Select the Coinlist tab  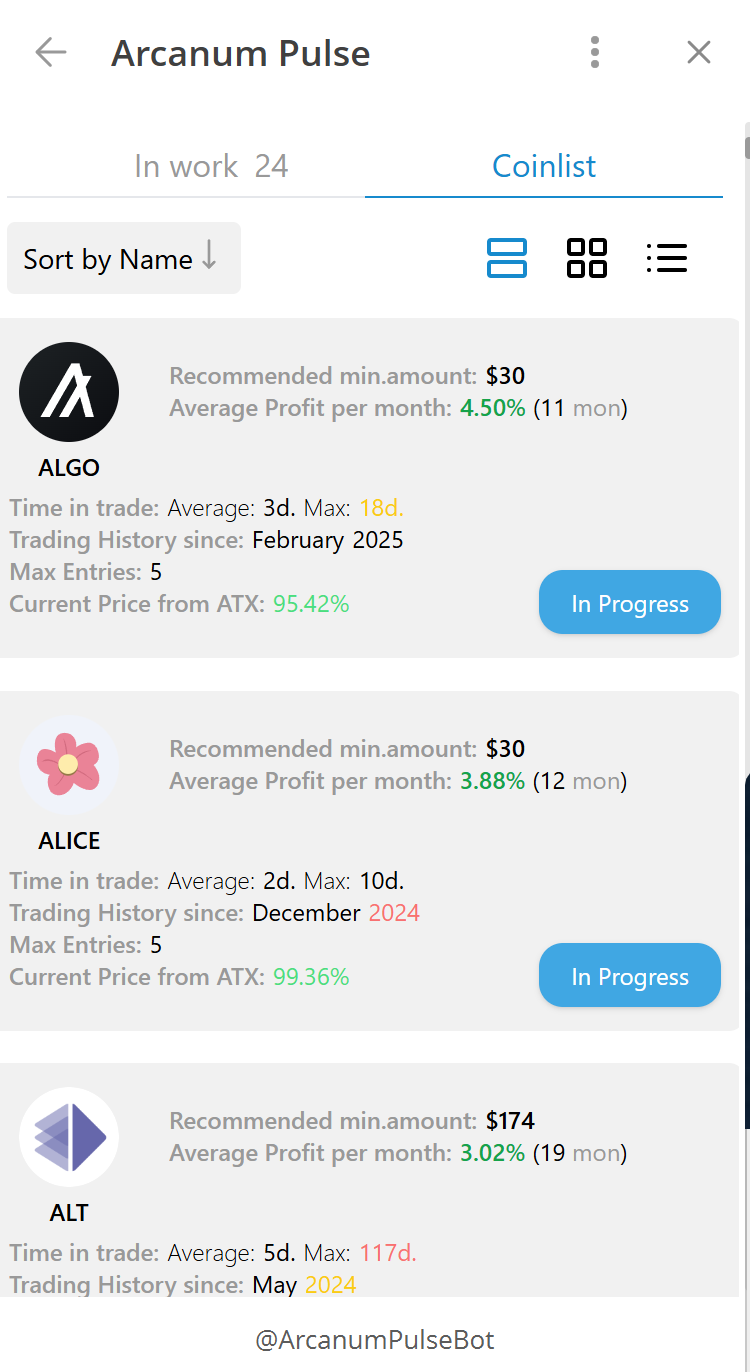click(x=544, y=166)
